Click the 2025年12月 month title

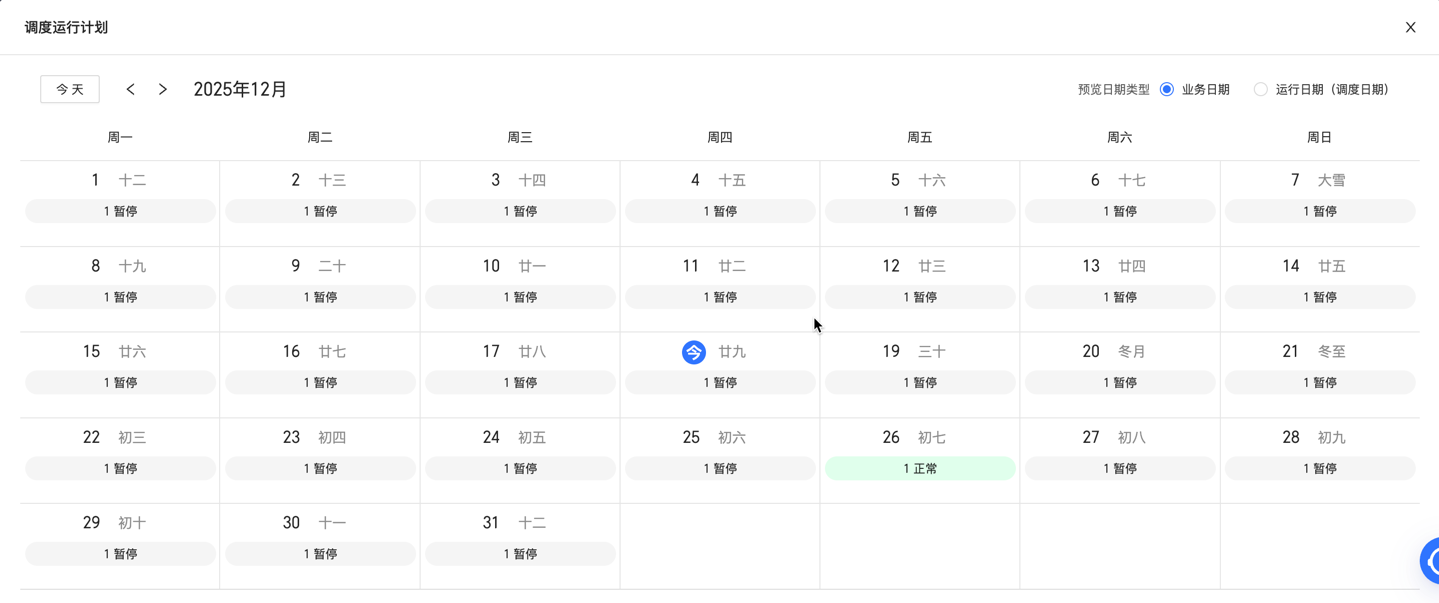point(240,89)
